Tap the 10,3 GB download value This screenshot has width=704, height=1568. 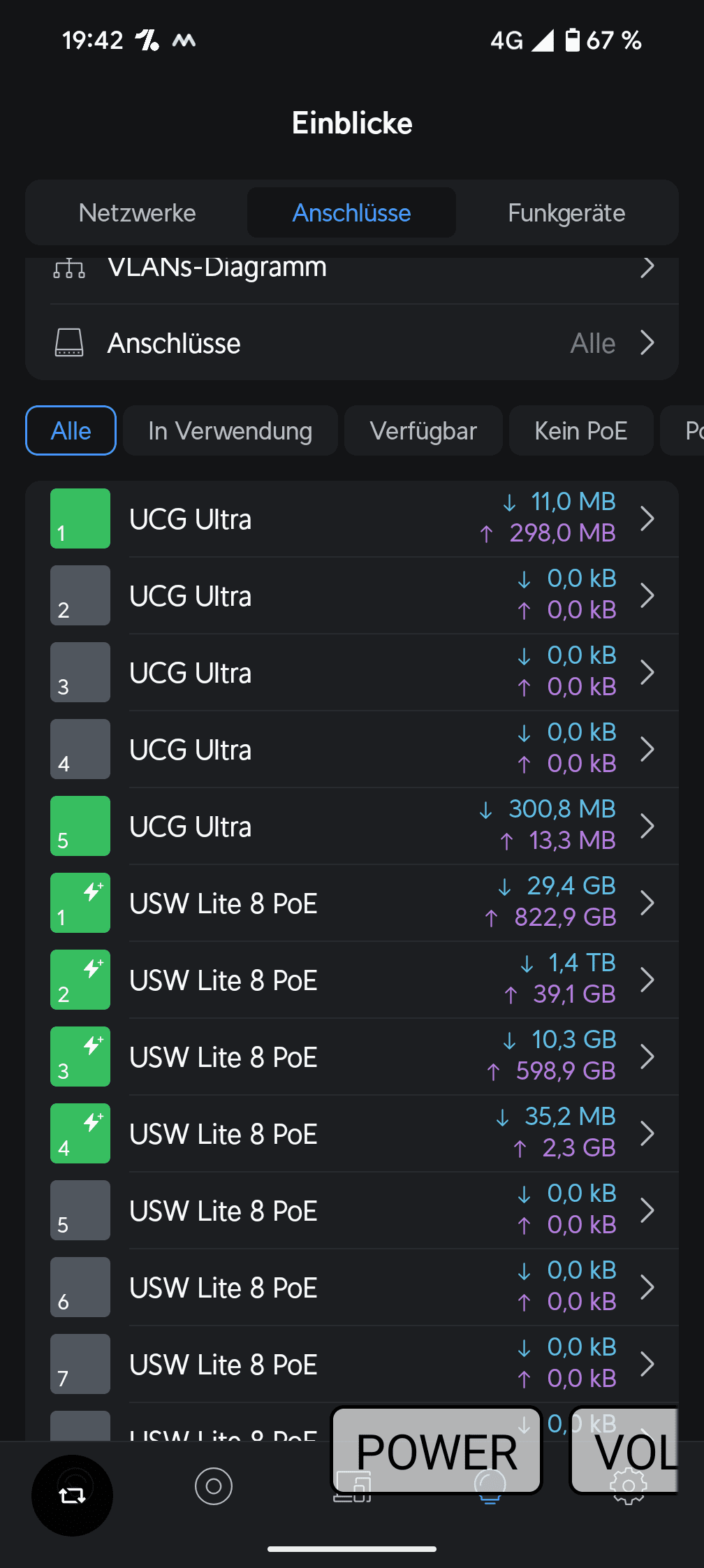tap(573, 1039)
